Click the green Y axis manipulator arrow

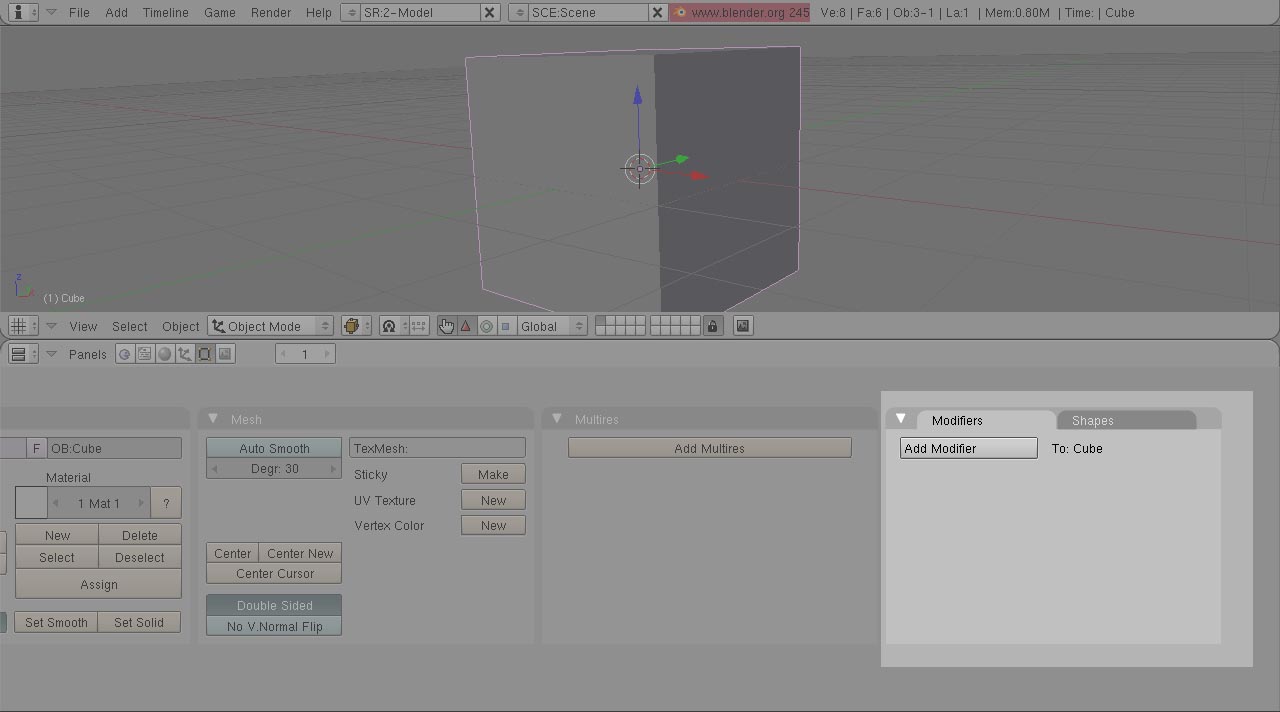(681, 158)
